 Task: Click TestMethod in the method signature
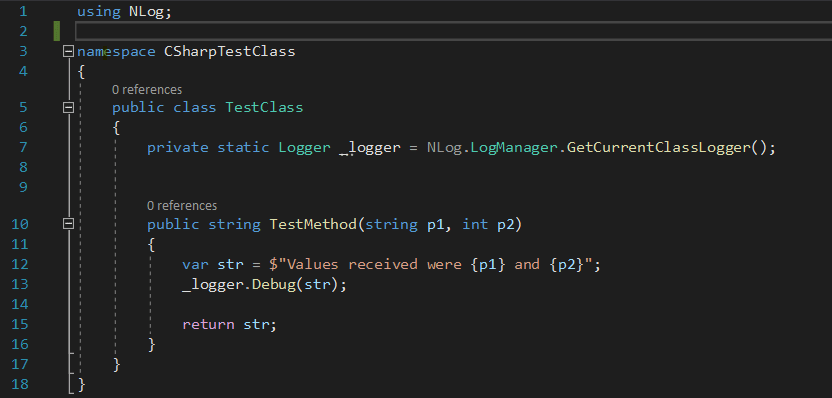coord(313,224)
